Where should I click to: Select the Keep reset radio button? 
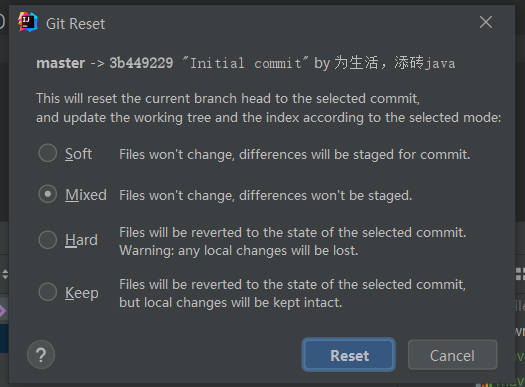pos(48,292)
